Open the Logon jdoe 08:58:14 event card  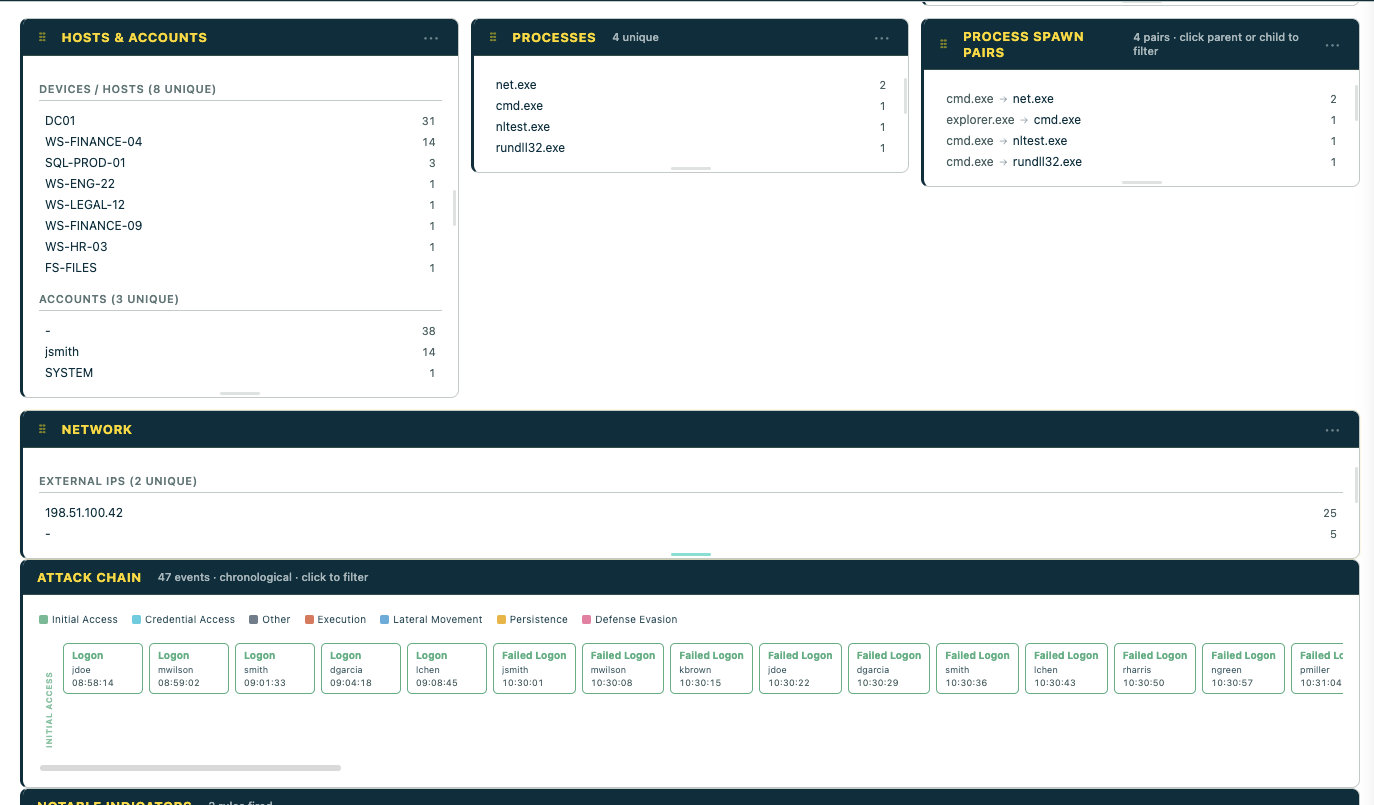coord(103,668)
